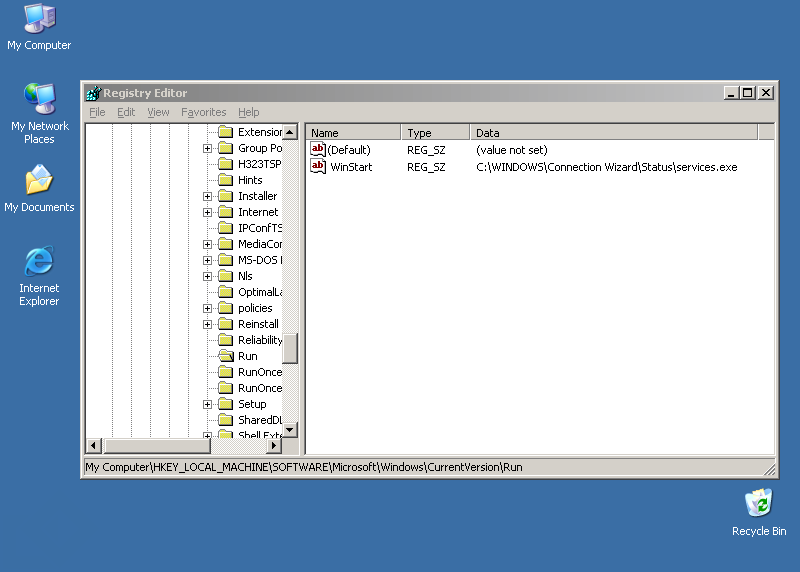Click the Setup key folder icon

pyautogui.click(x=226, y=404)
